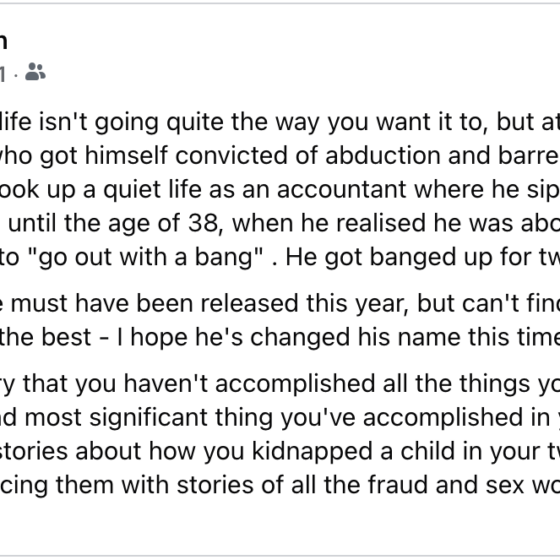Click the word "abduction" in the post
This screenshot has height=560, width=560.
[x=382, y=155]
